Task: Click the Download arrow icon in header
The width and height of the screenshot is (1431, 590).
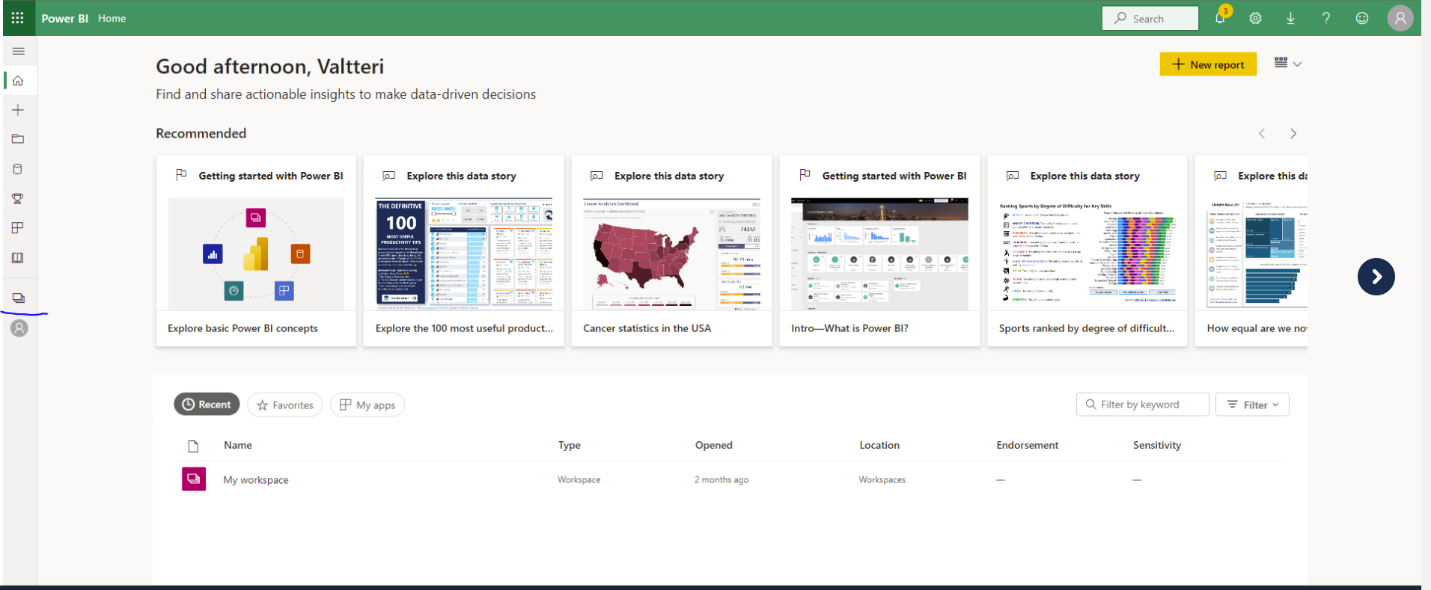Action: click(x=1291, y=18)
